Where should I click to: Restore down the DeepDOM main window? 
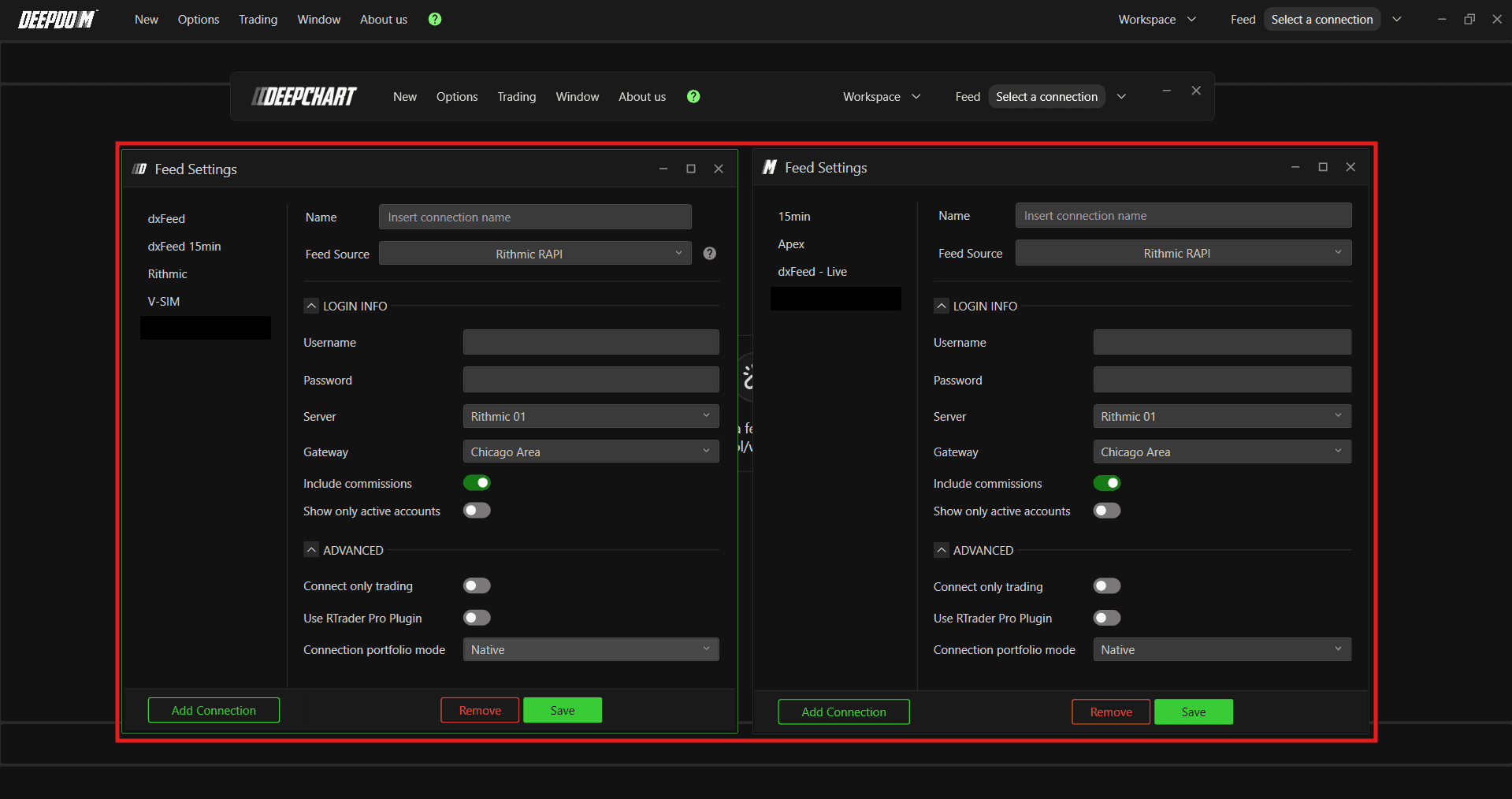1469,19
